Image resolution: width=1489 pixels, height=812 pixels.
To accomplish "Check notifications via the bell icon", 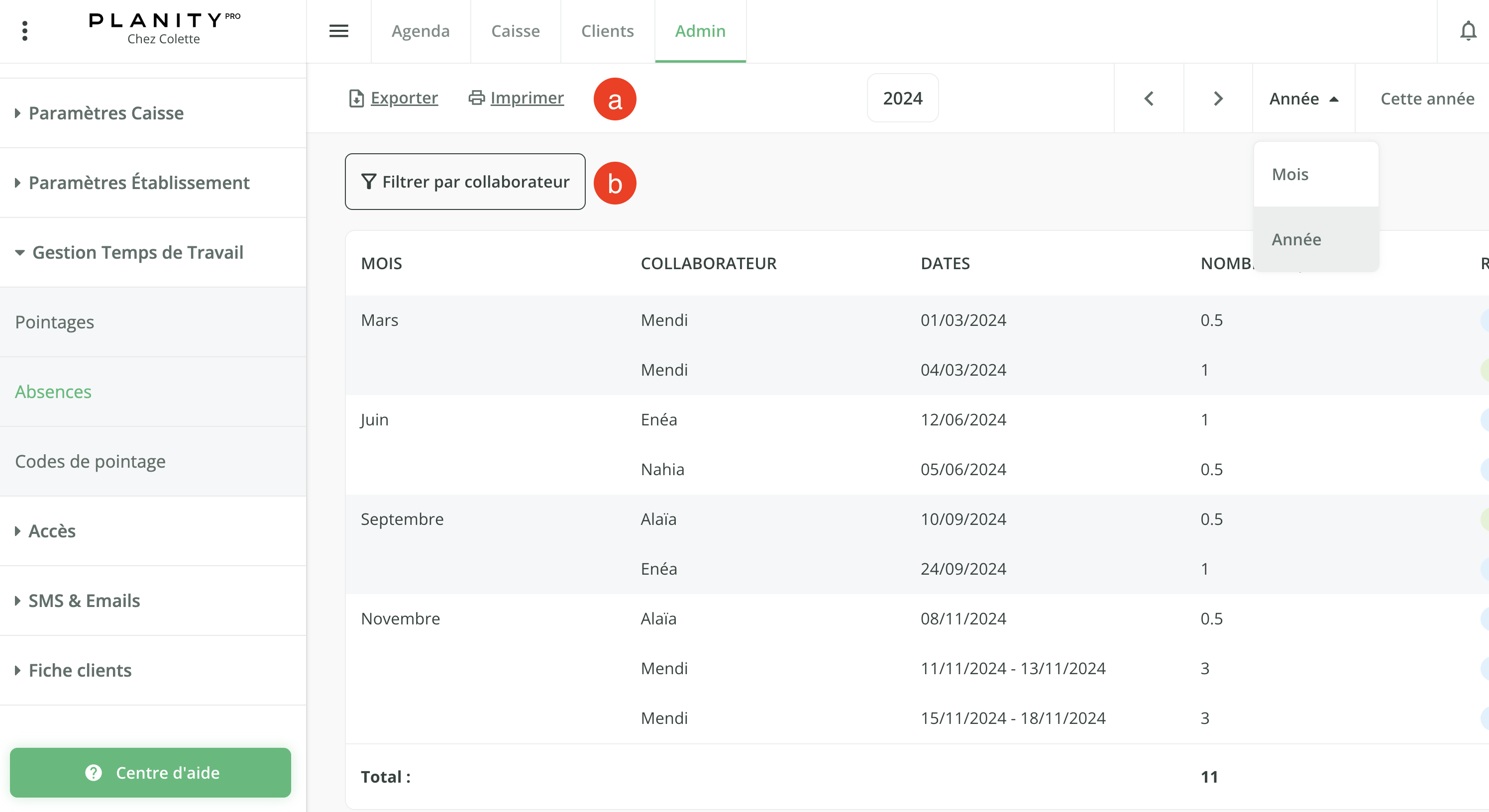I will (1467, 31).
